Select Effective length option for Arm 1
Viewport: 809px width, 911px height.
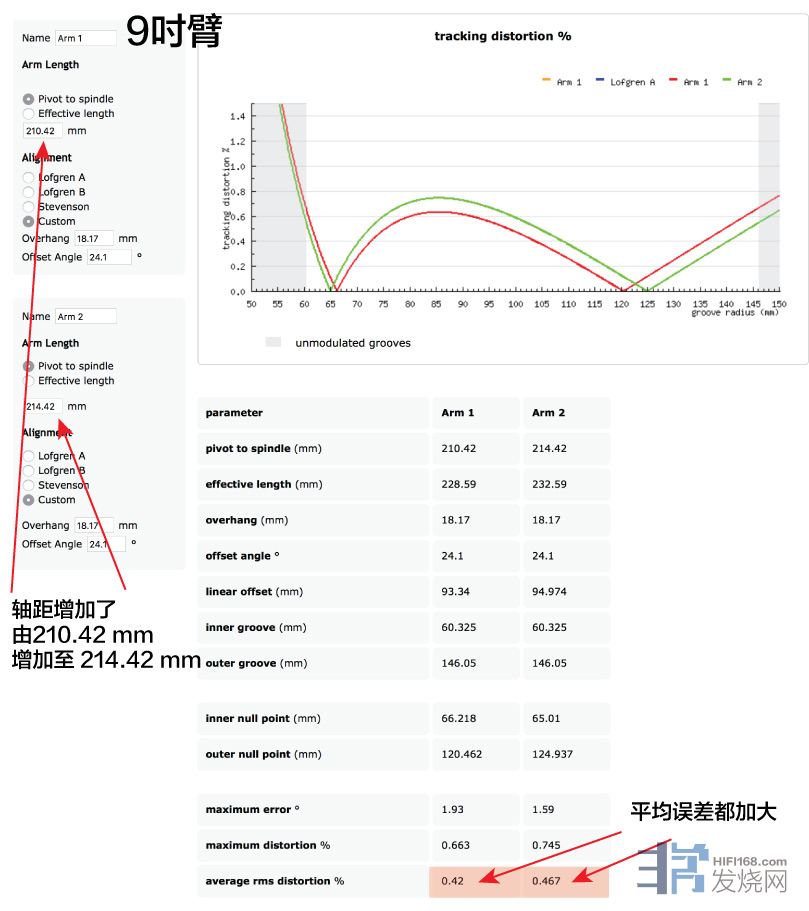(x=28, y=114)
